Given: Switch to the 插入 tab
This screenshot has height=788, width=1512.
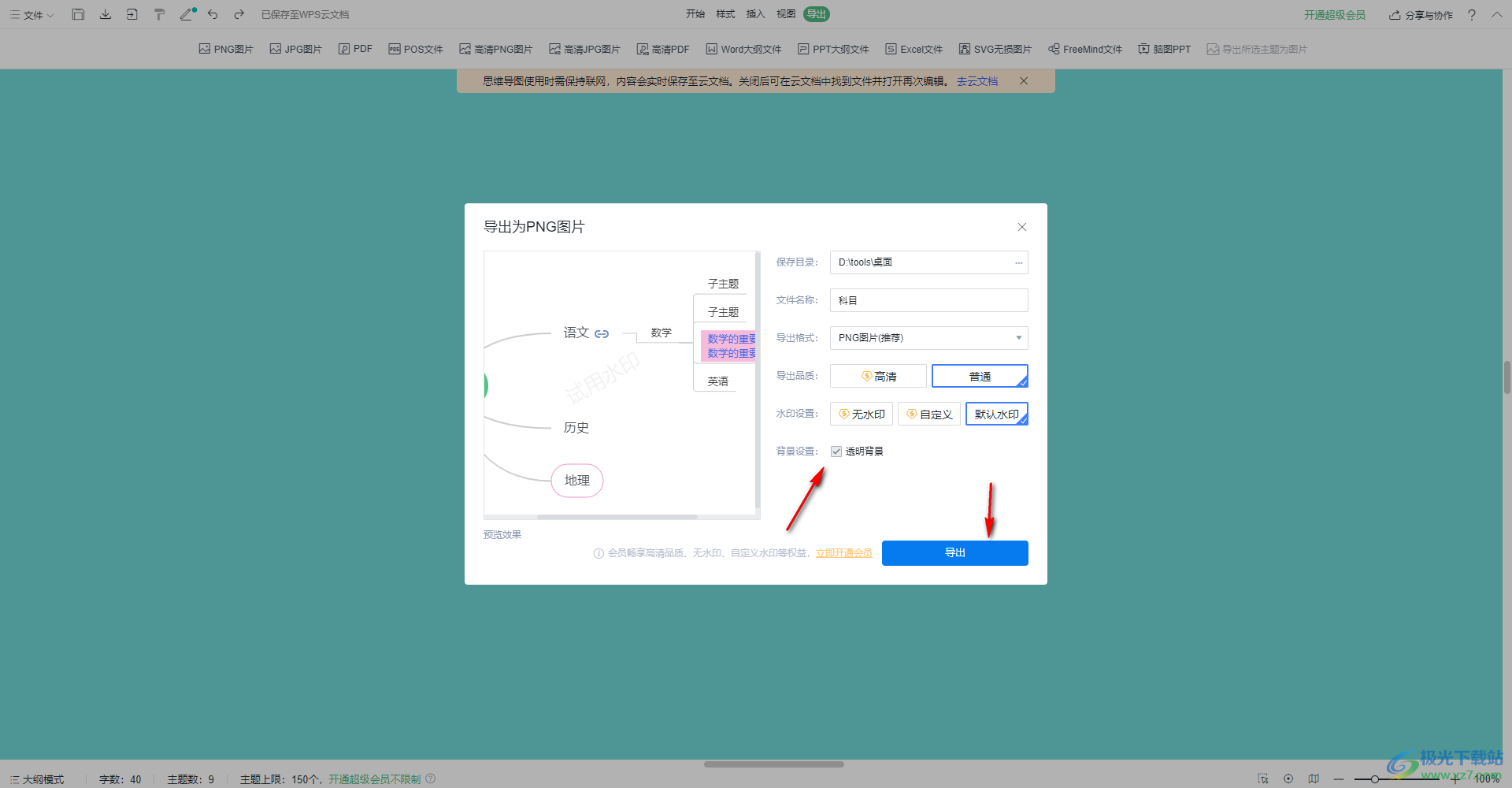Looking at the screenshot, I should (x=755, y=14).
